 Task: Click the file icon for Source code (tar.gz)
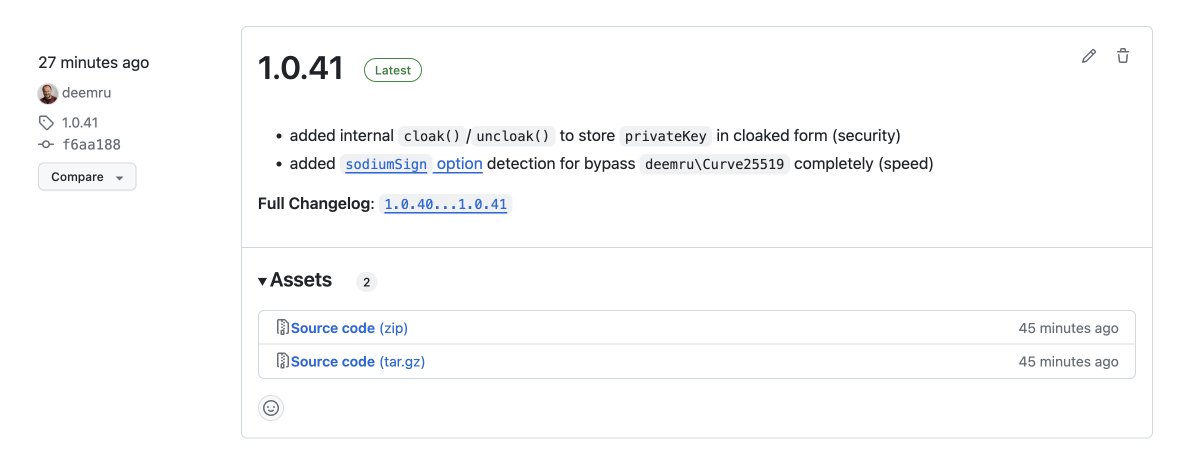[283, 362]
